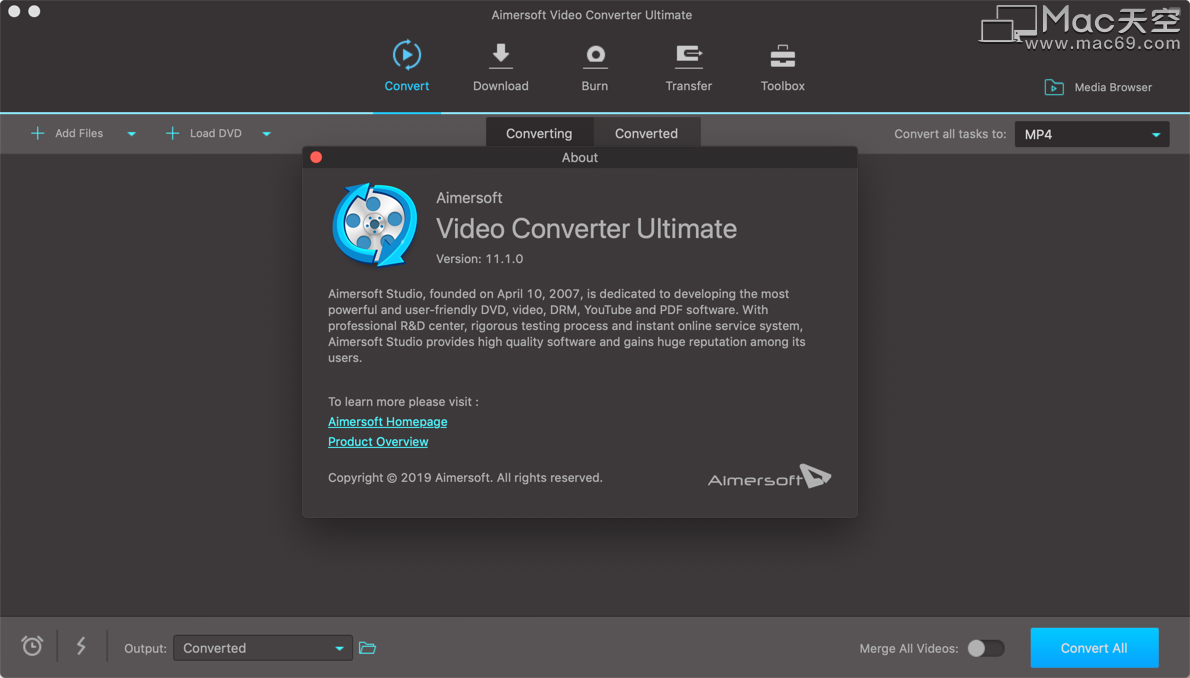Screen dimensions: 1190x678
Task: Select the Convert label in top navigation
Action: click(x=407, y=86)
